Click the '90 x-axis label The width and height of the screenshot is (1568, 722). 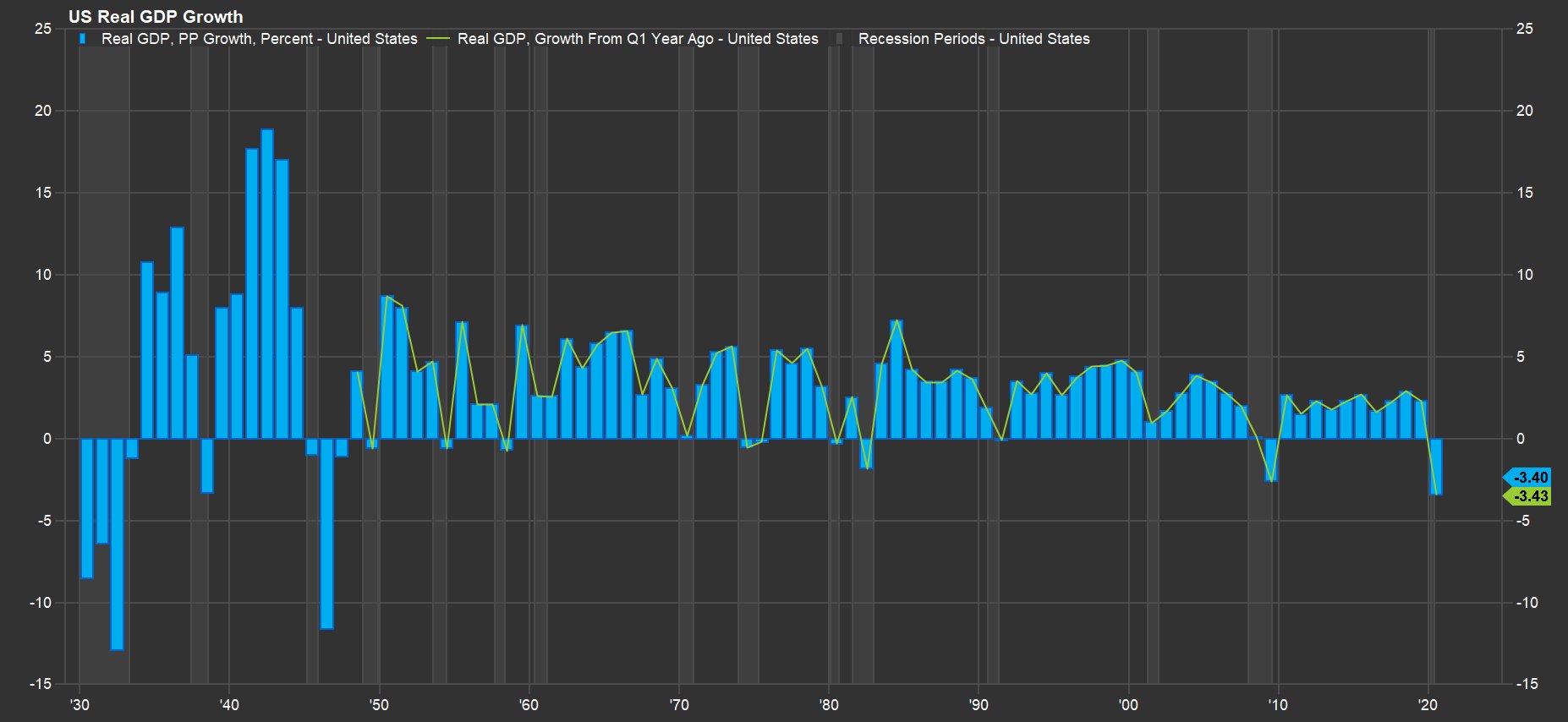point(979,705)
